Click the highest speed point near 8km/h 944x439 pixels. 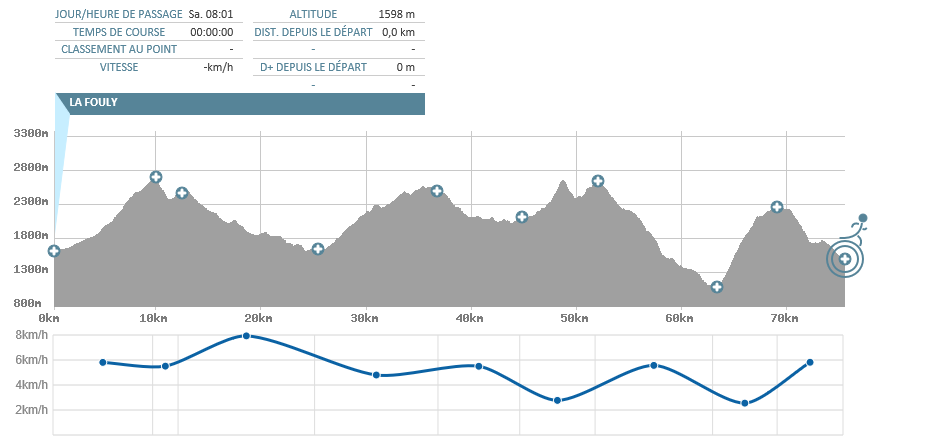247,336
